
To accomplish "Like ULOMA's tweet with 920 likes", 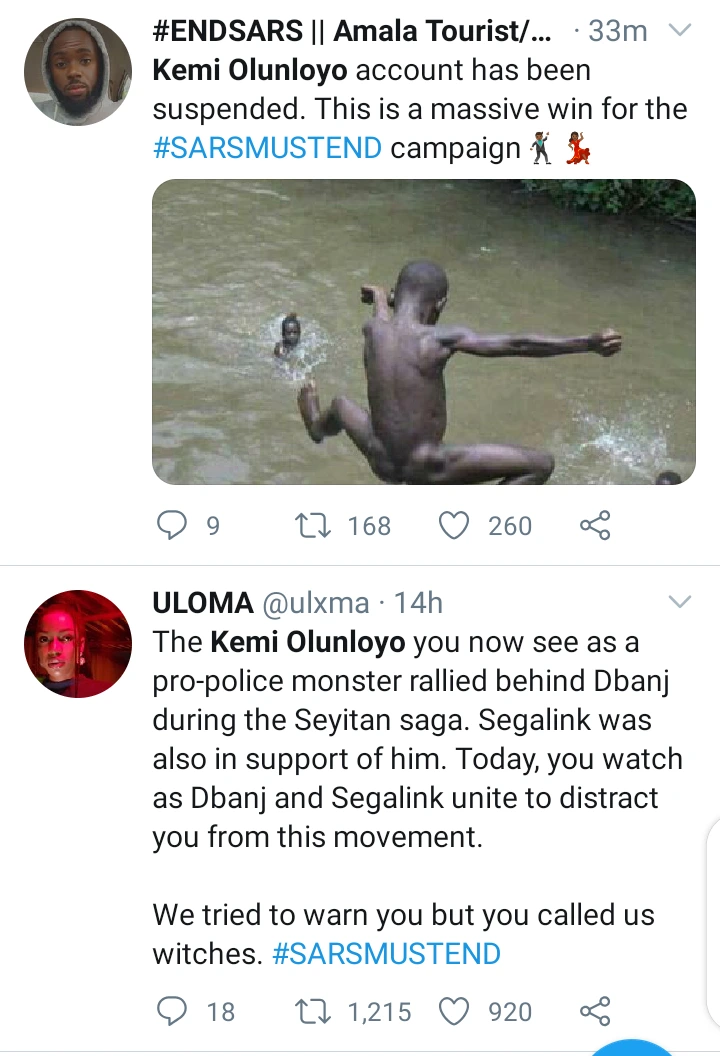I will pos(456,1011).
